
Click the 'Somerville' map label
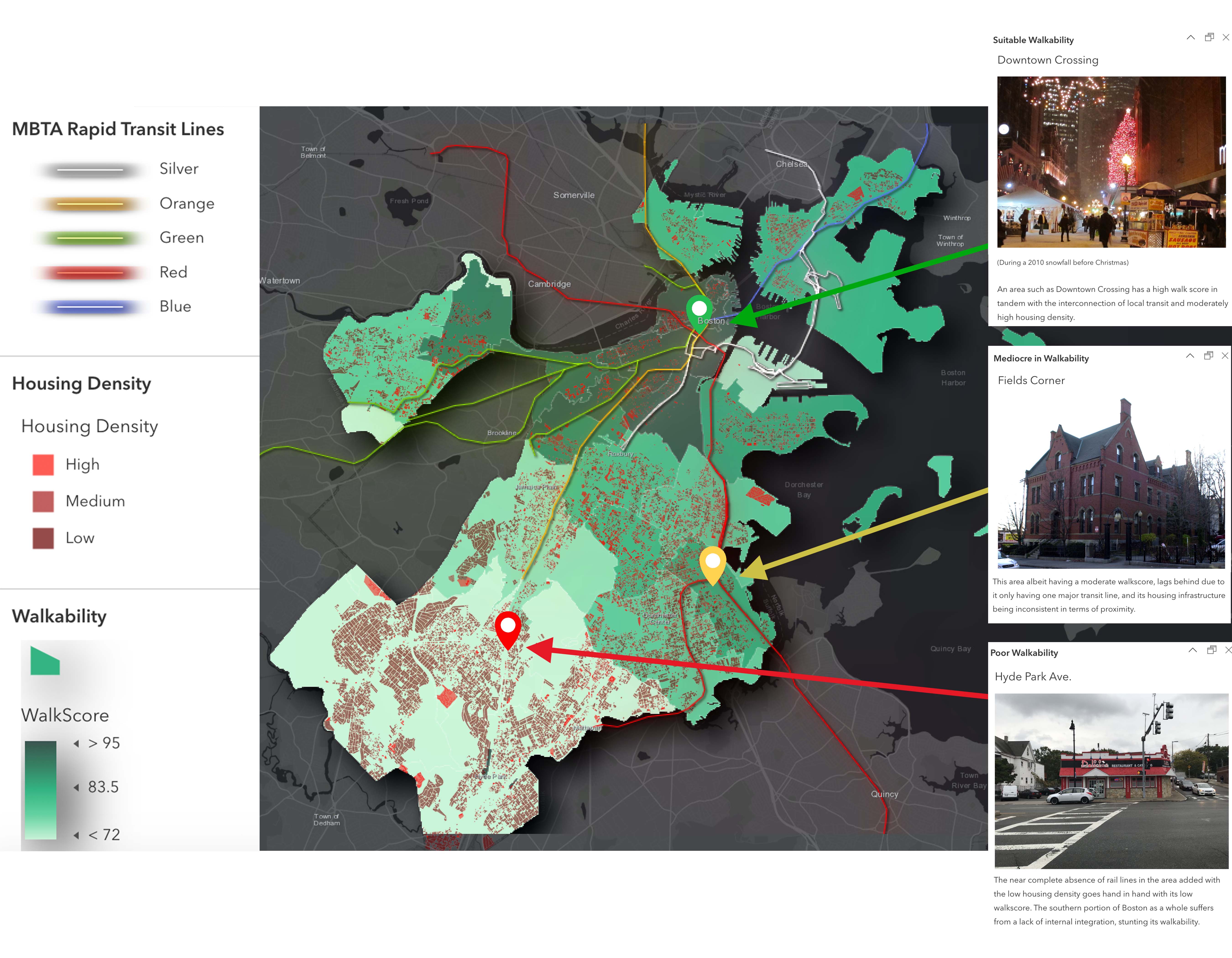tap(574, 195)
